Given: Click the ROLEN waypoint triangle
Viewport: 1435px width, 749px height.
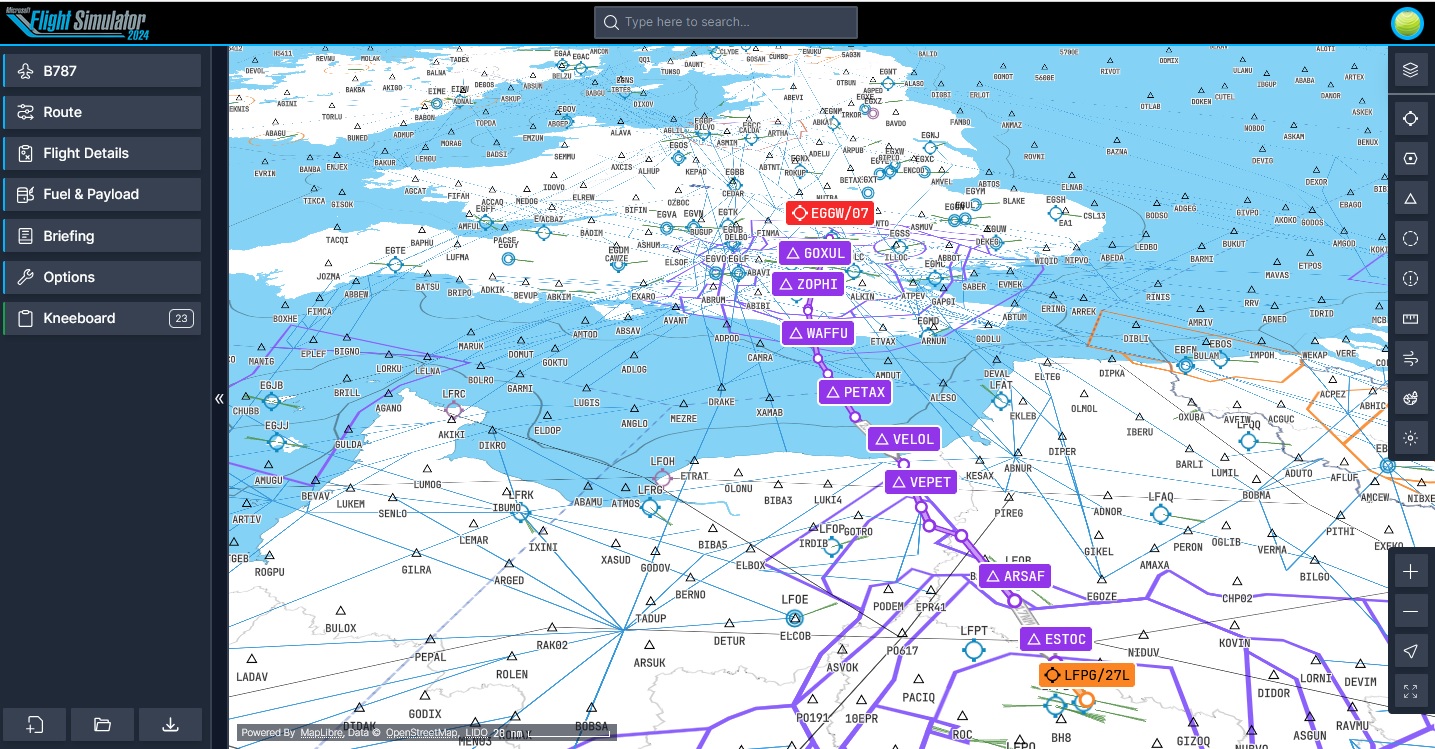Looking at the screenshot, I should tap(511, 658).
